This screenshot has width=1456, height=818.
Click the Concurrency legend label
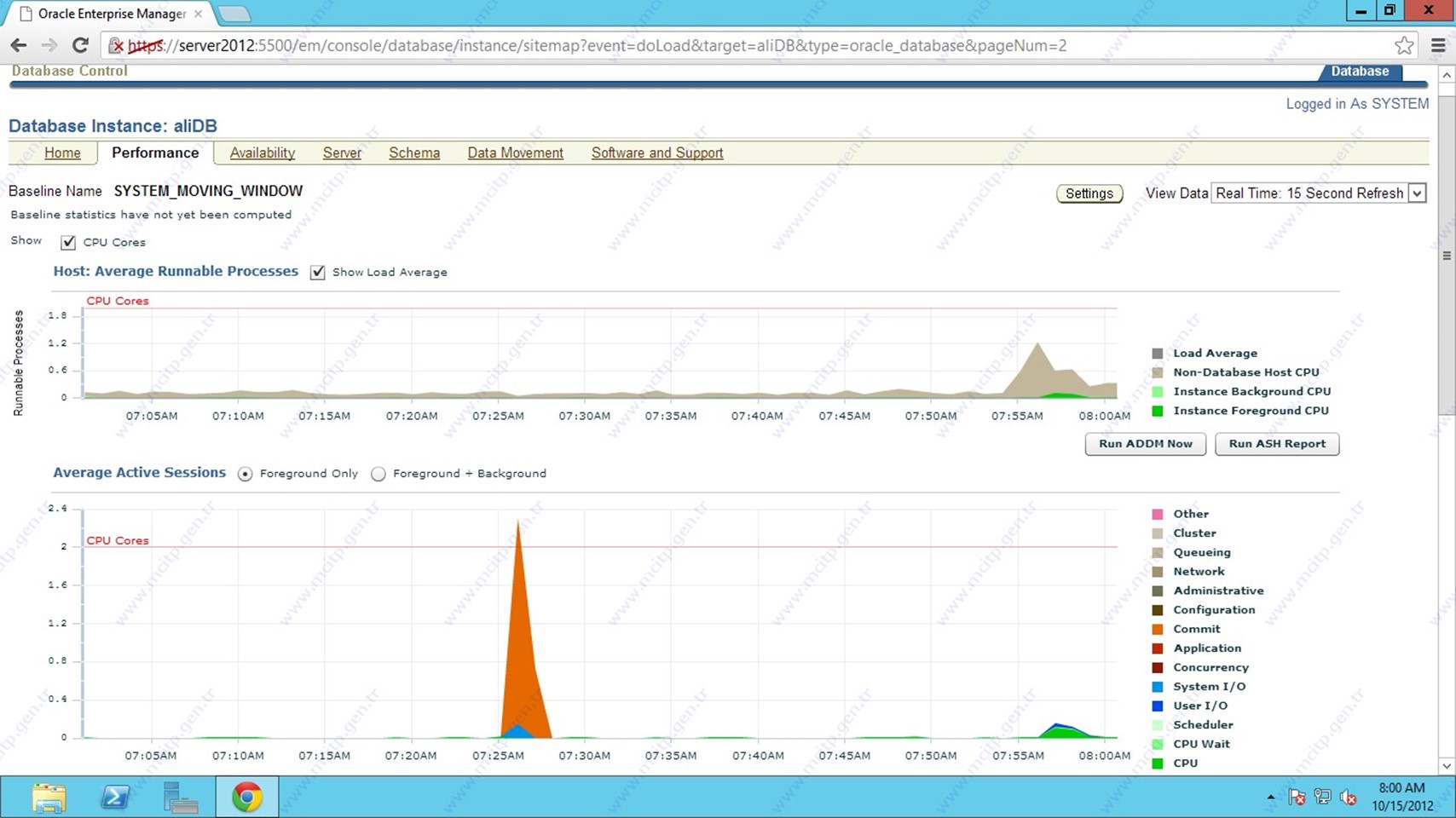tap(1210, 668)
